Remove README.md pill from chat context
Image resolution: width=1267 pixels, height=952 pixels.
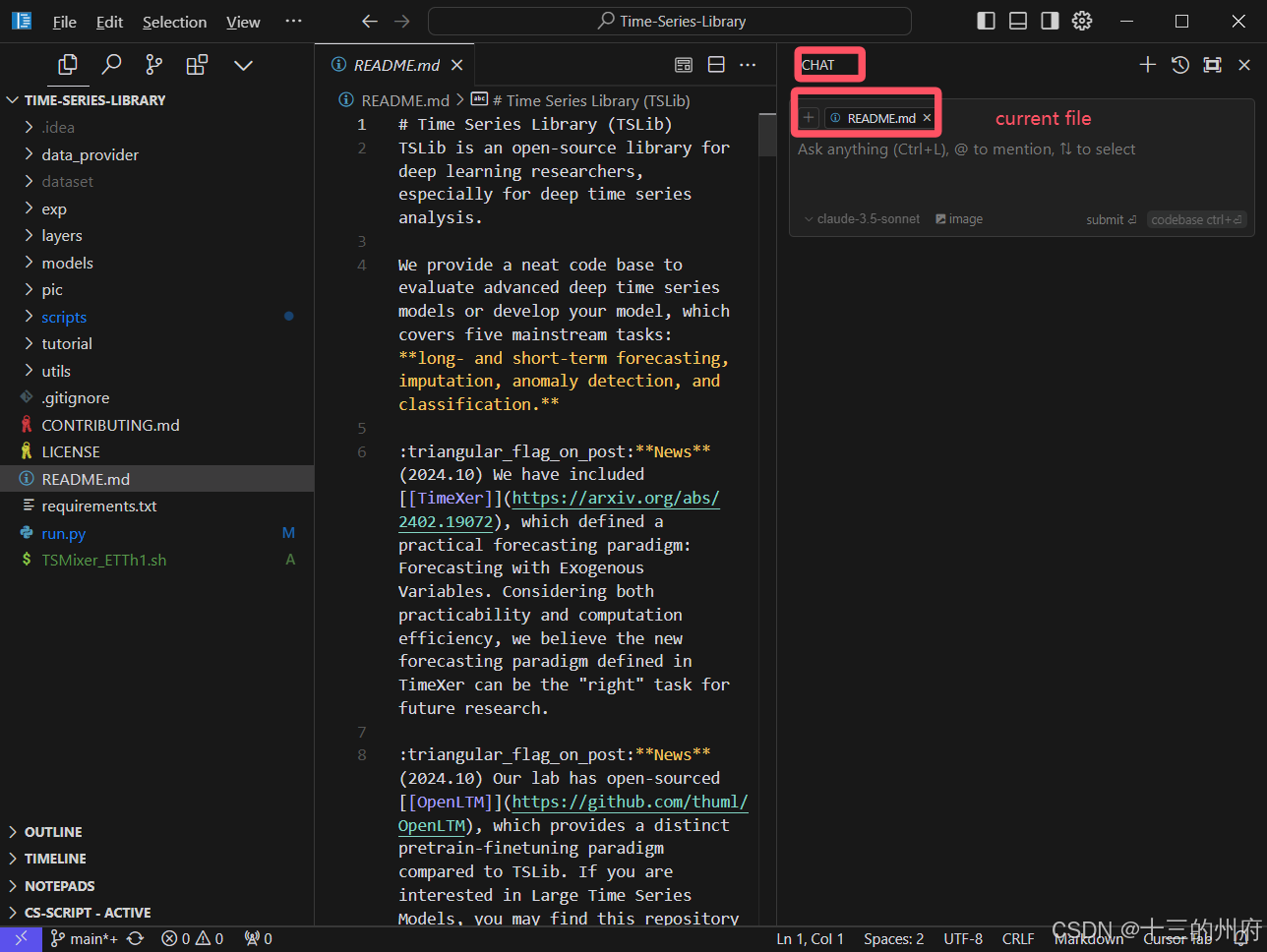pyautogui.click(x=927, y=118)
